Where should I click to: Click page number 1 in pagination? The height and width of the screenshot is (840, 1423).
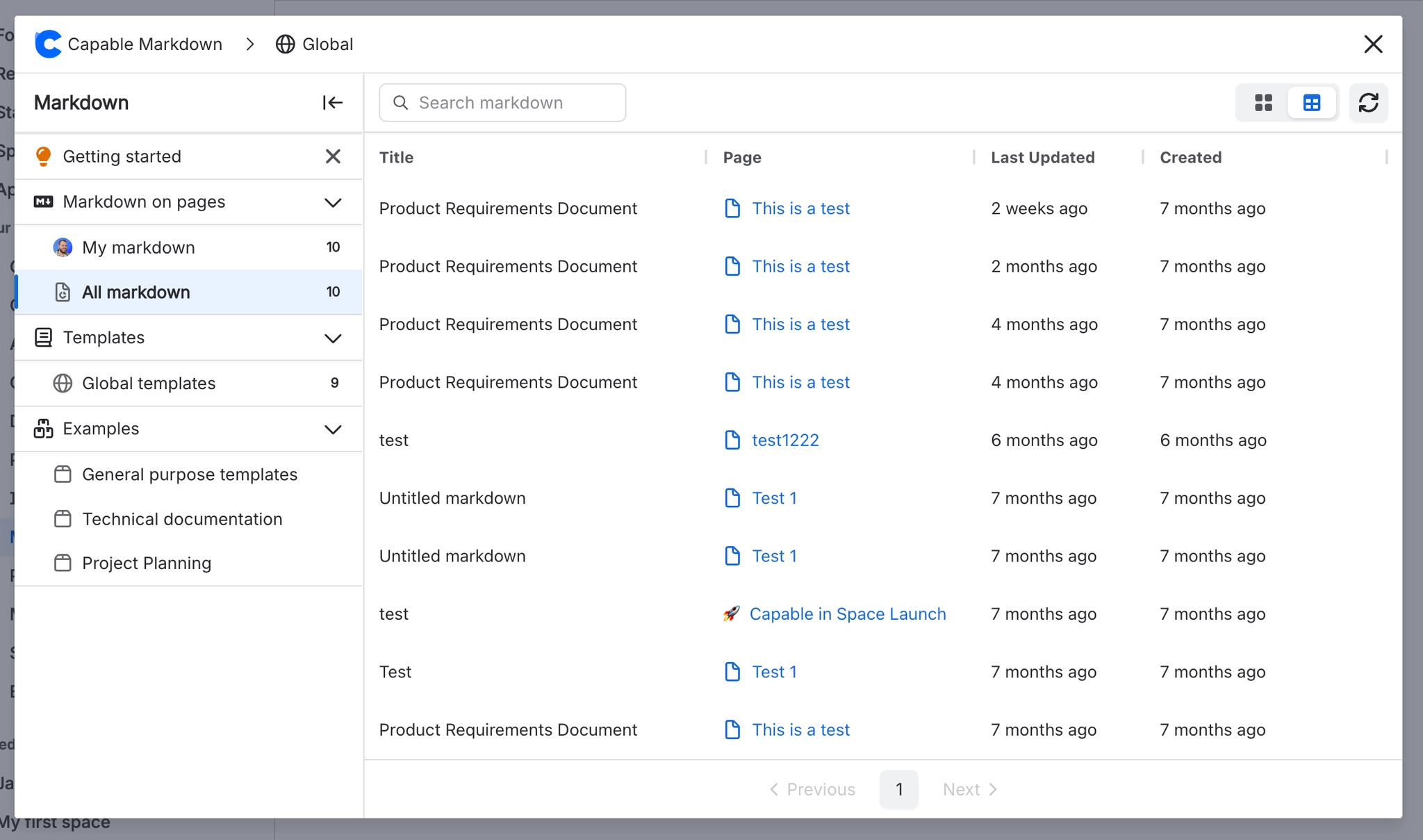[x=898, y=789]
